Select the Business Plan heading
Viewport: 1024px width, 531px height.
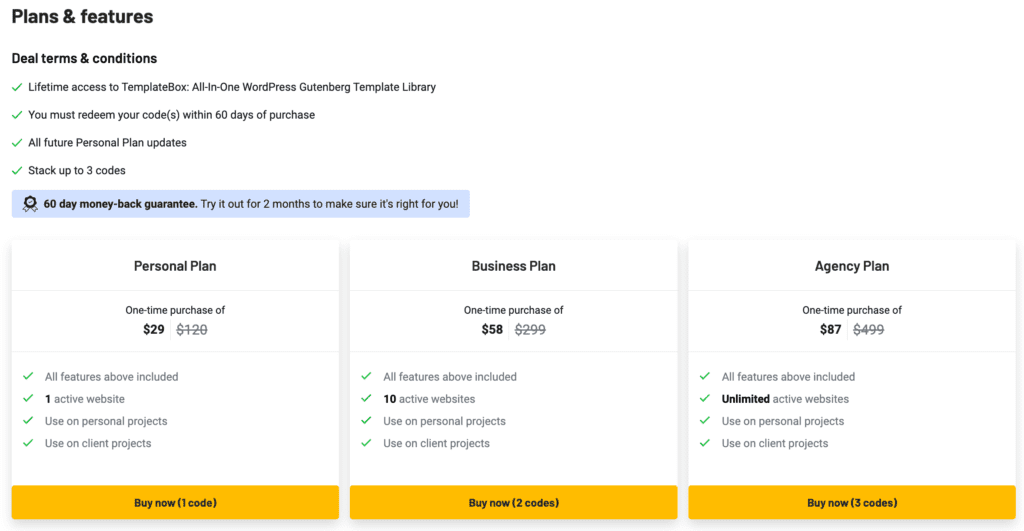[x=513, y=266]
